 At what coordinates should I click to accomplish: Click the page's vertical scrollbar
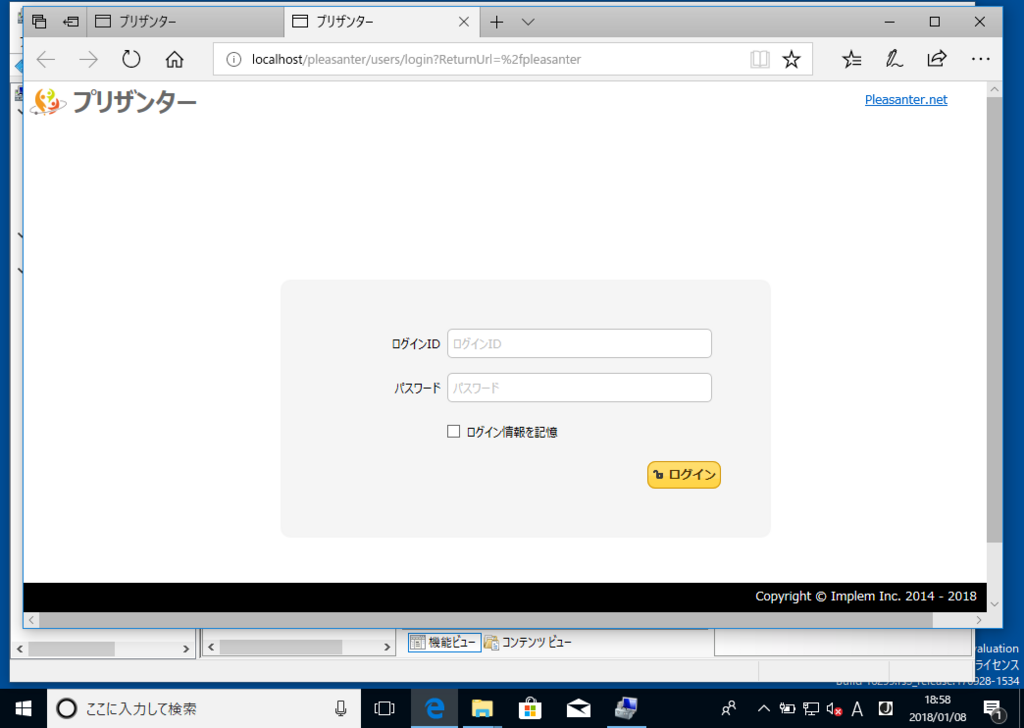pyautogui.click(x=994, y=320)
